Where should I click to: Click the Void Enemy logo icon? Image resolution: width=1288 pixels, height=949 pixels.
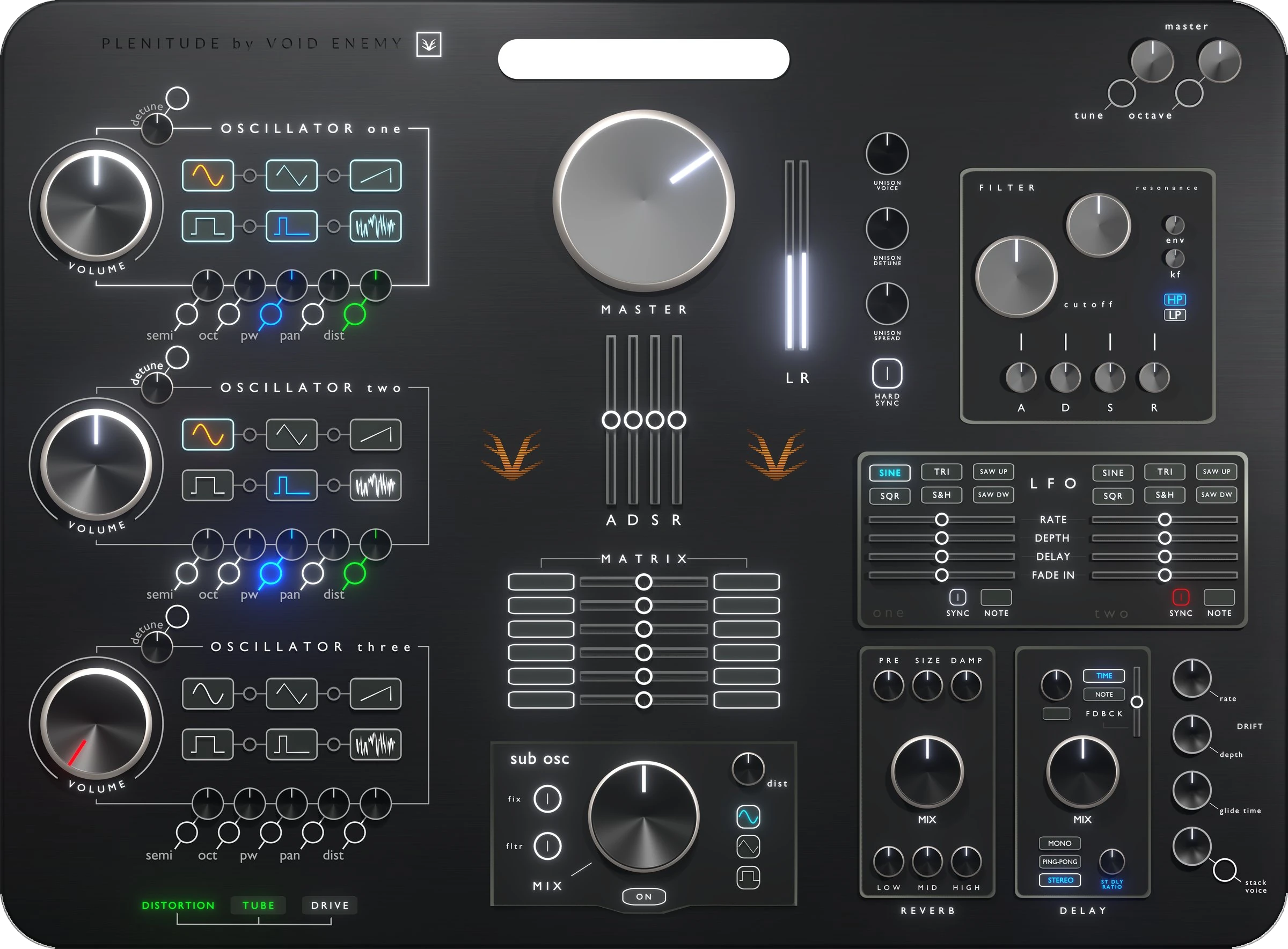coord(429,44)
